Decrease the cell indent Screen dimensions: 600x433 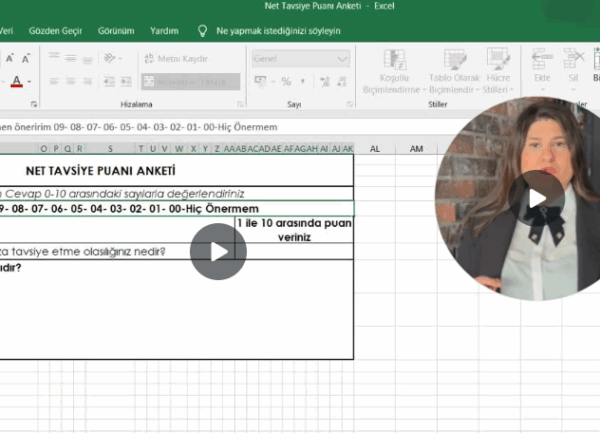tap(109, 81)
